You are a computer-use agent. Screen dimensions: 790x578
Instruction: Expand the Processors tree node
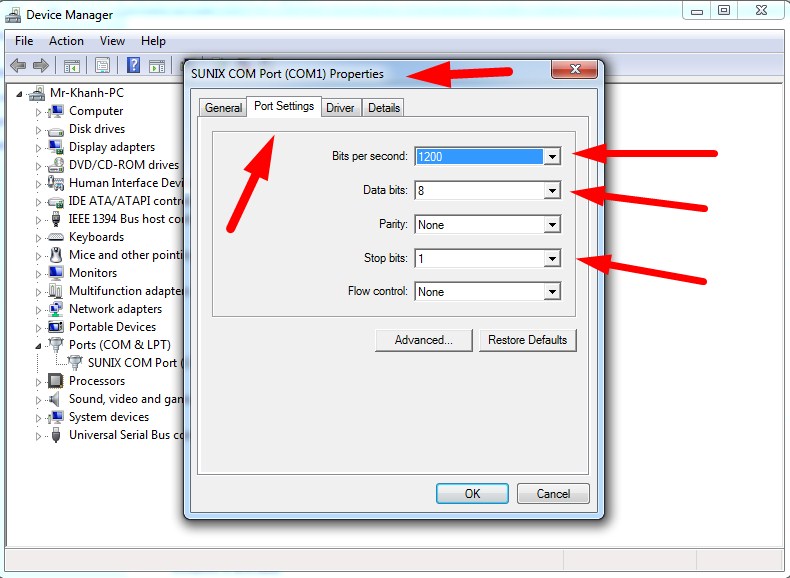pyautogui.click(x=38, y=382)
